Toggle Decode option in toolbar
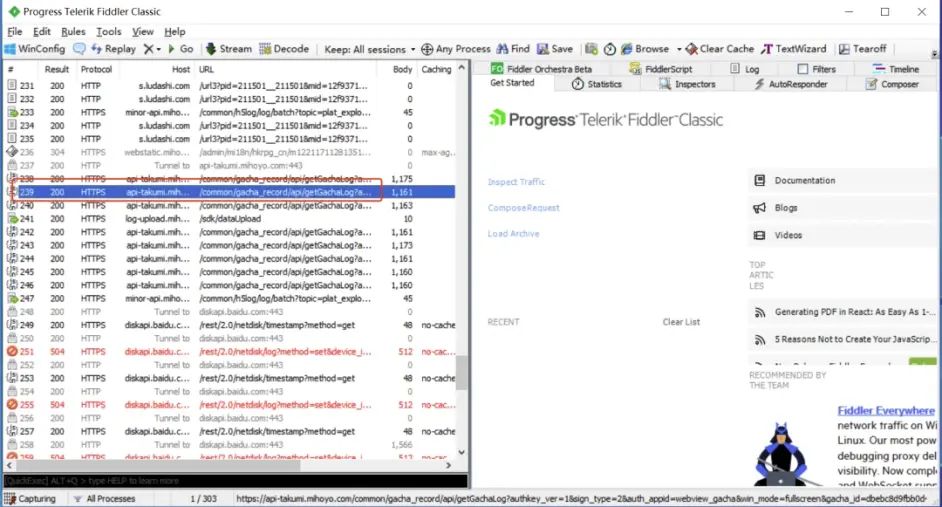The image size is (942, 507). pos(284,49)
